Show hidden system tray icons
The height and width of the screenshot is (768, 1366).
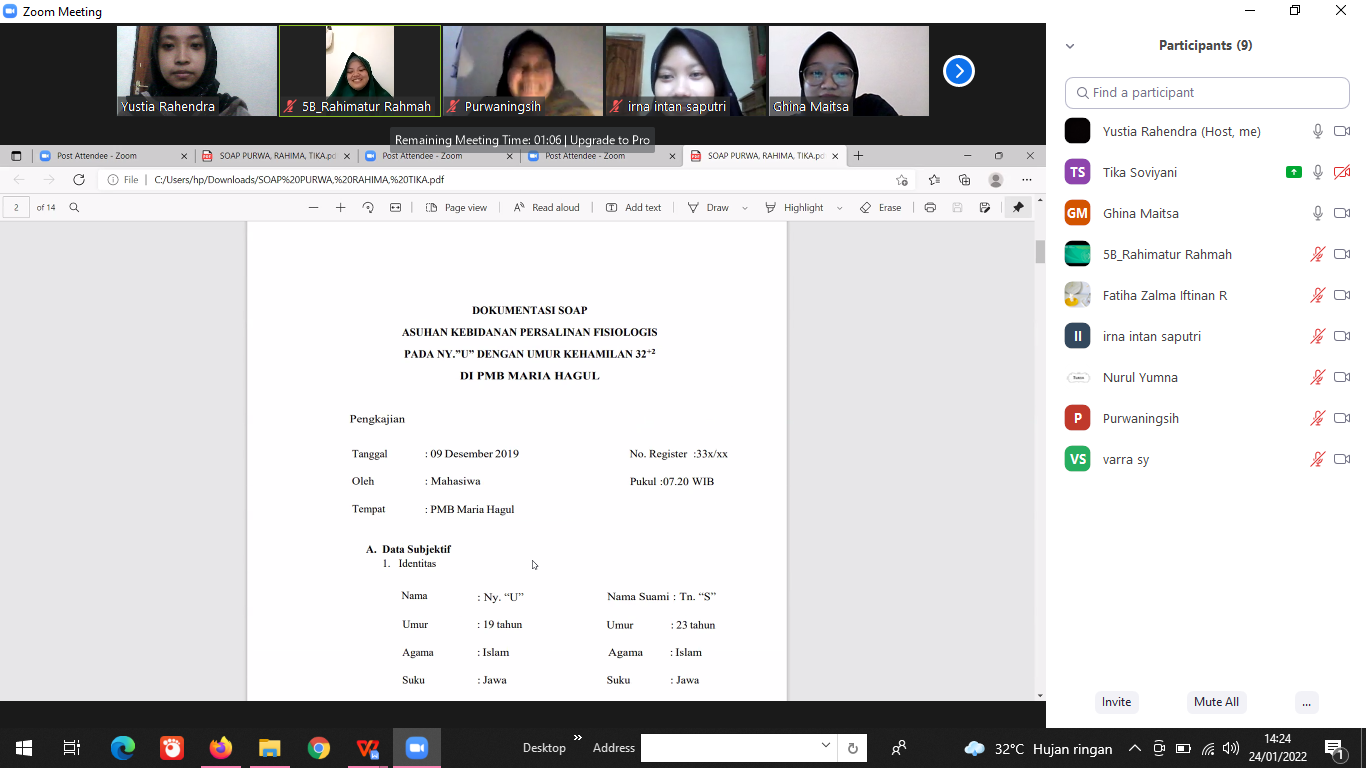(x=1134, y=748)
